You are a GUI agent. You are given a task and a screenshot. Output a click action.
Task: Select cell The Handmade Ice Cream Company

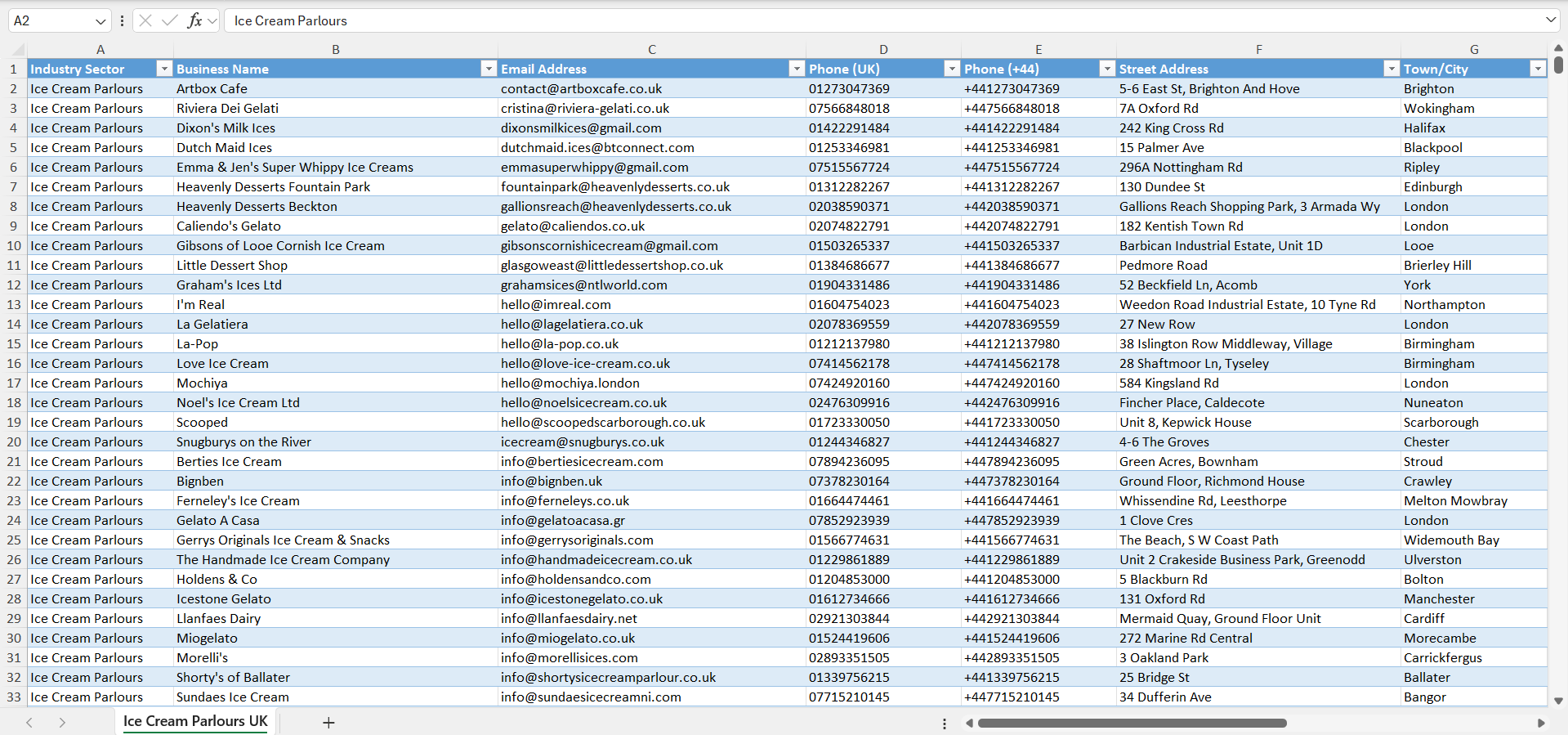[336, 559]
